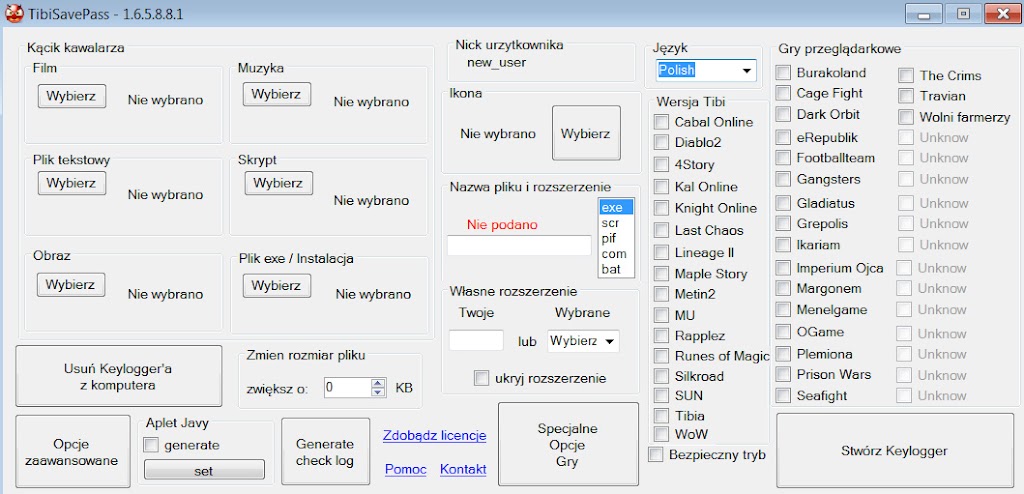Focus the file name input under Nie podano
The width and height of the screenshot is (1024, 494).
(519, 246)
